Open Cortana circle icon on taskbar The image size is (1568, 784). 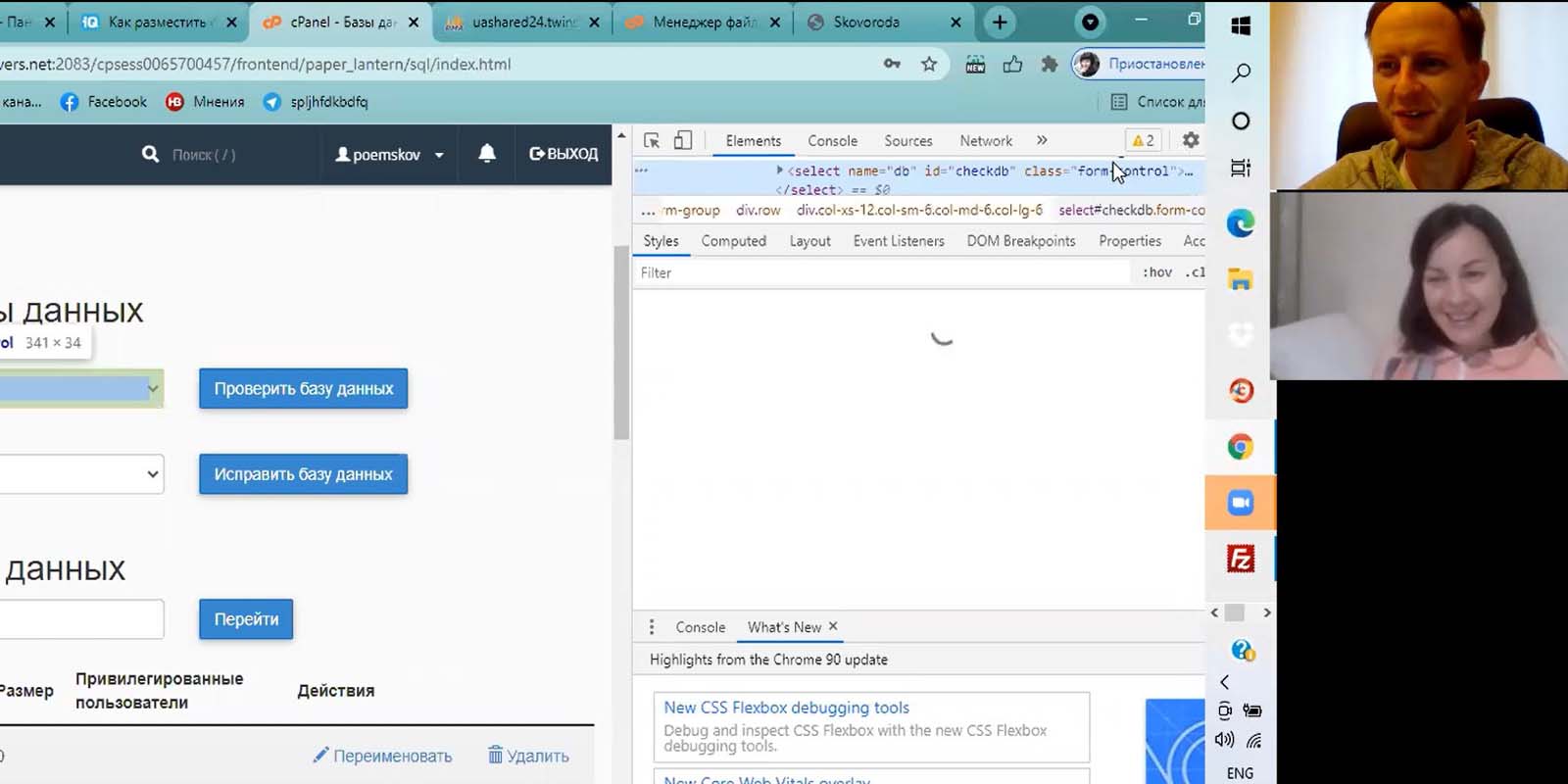pyautogui.click(x=1241, y=121)
